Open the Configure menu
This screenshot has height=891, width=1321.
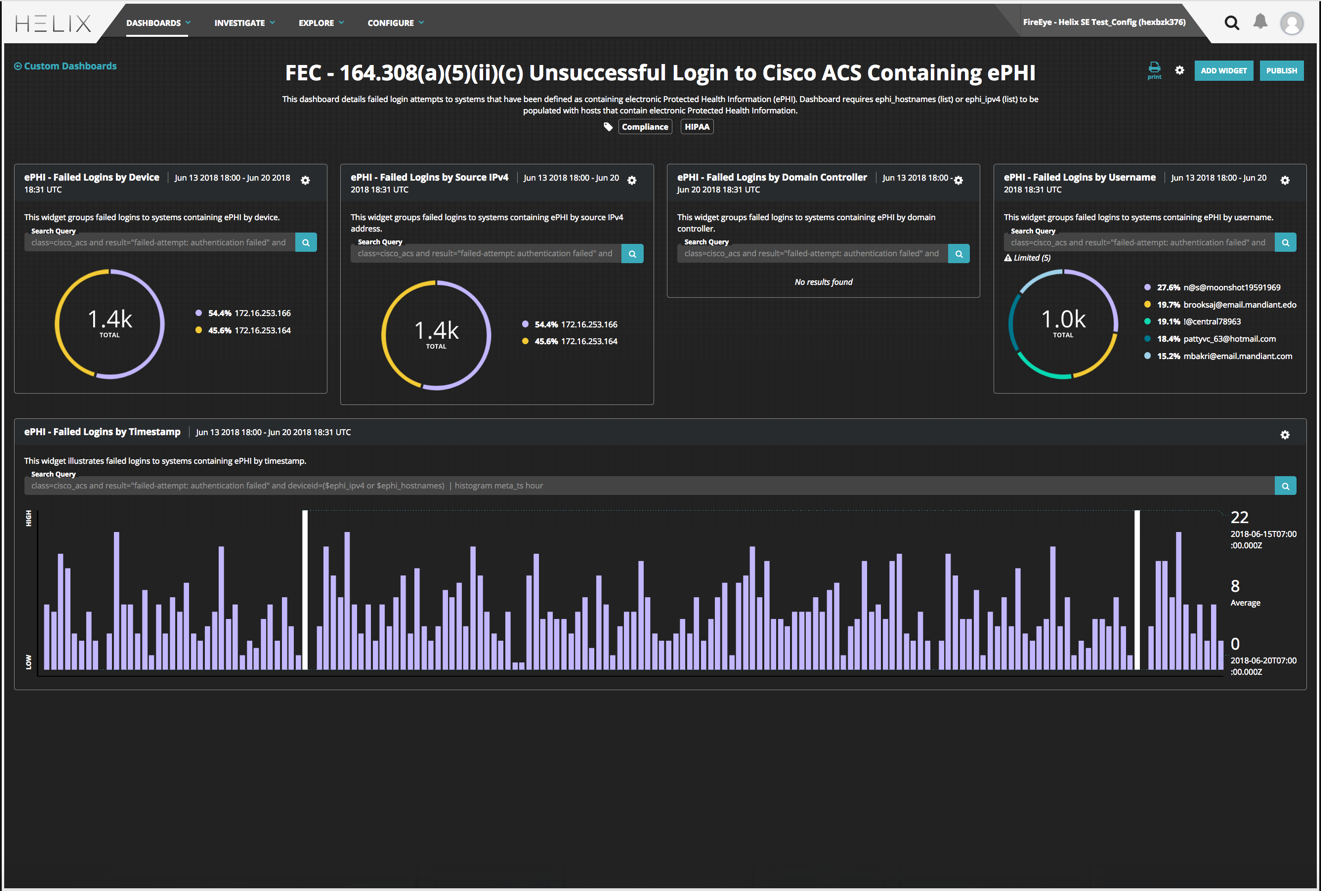coord(396,23)
